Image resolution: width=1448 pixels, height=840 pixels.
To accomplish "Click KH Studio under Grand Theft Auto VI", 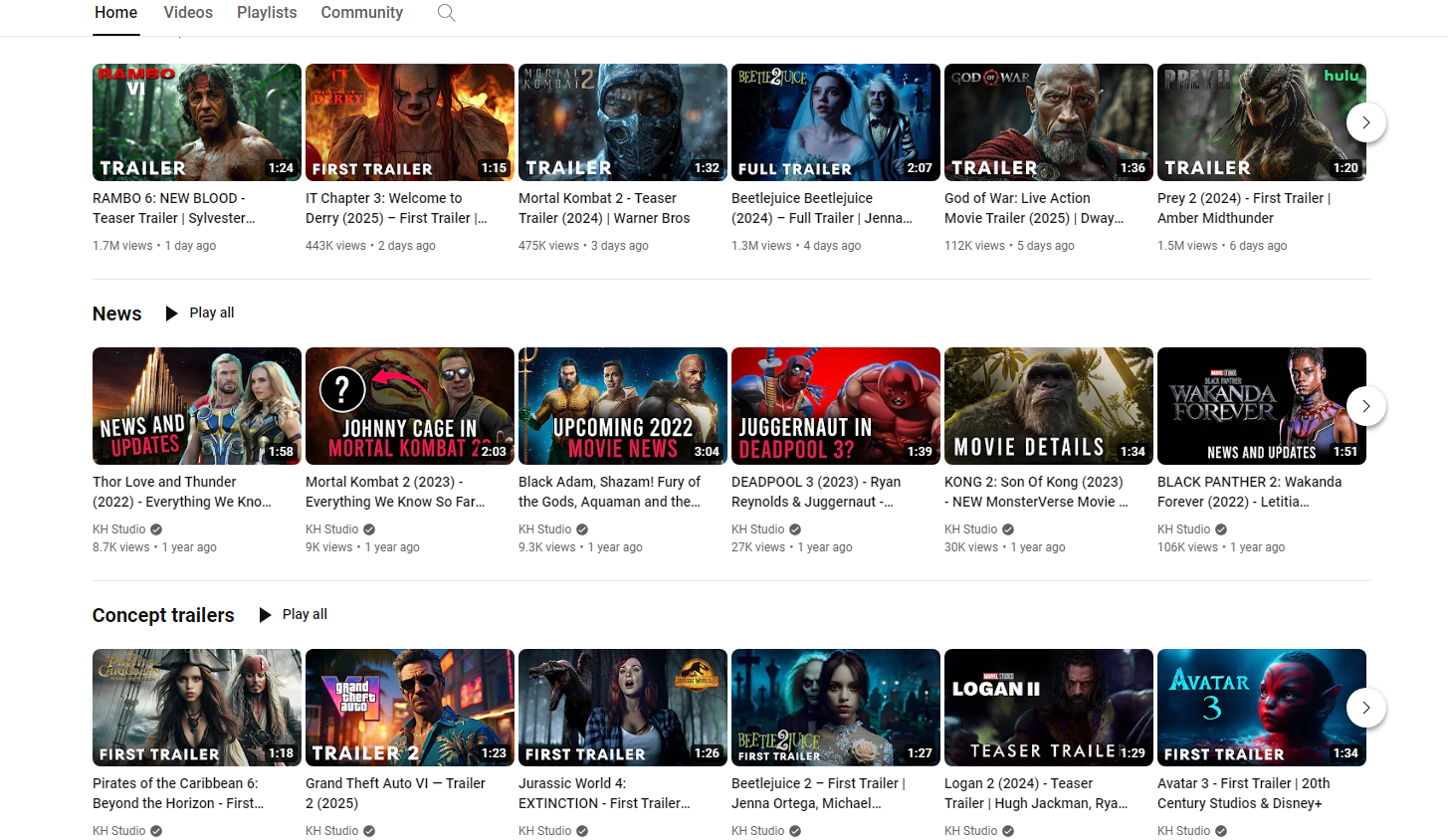I will (332, 831).
